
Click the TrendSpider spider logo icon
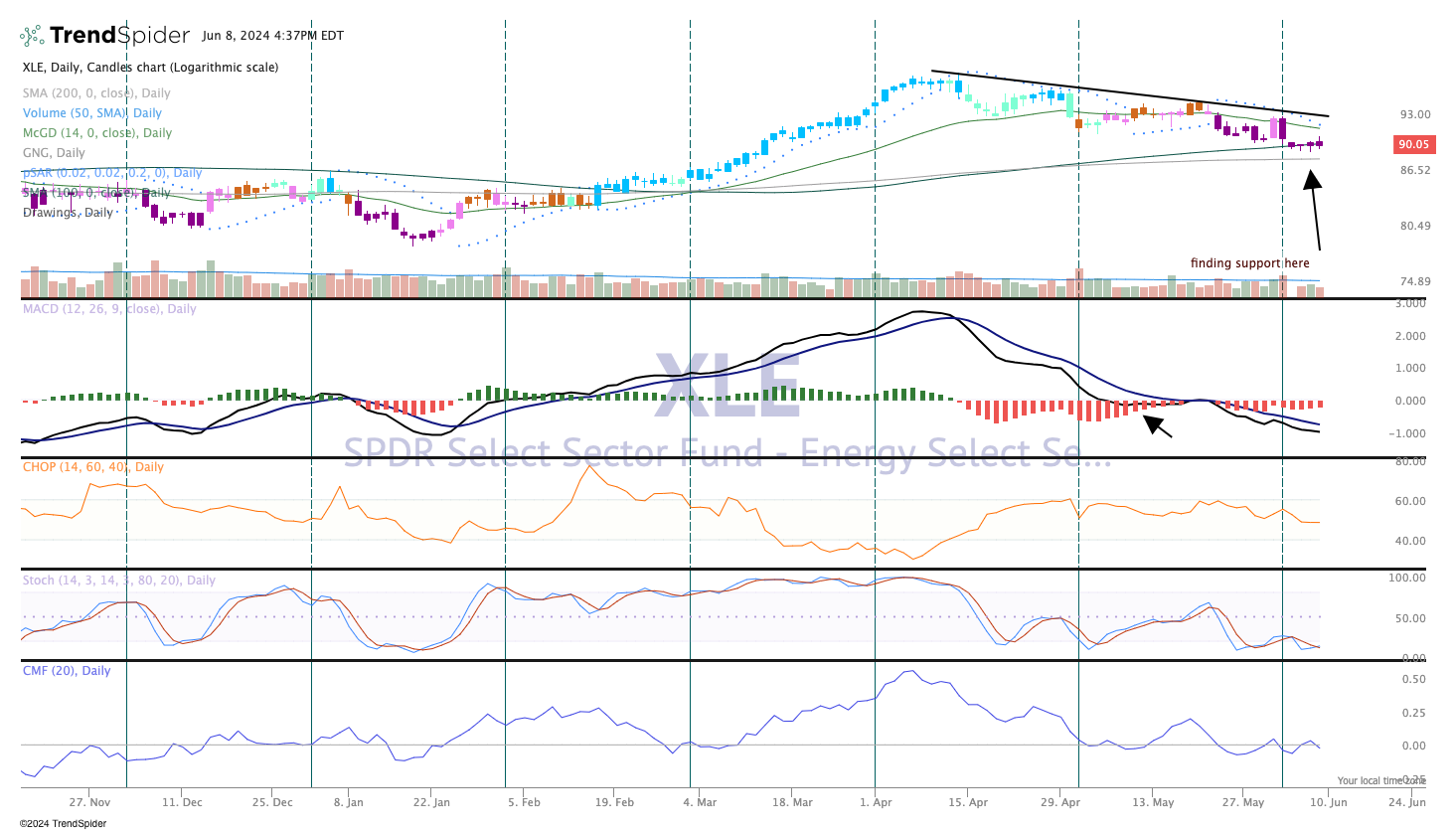coord(32,36)
